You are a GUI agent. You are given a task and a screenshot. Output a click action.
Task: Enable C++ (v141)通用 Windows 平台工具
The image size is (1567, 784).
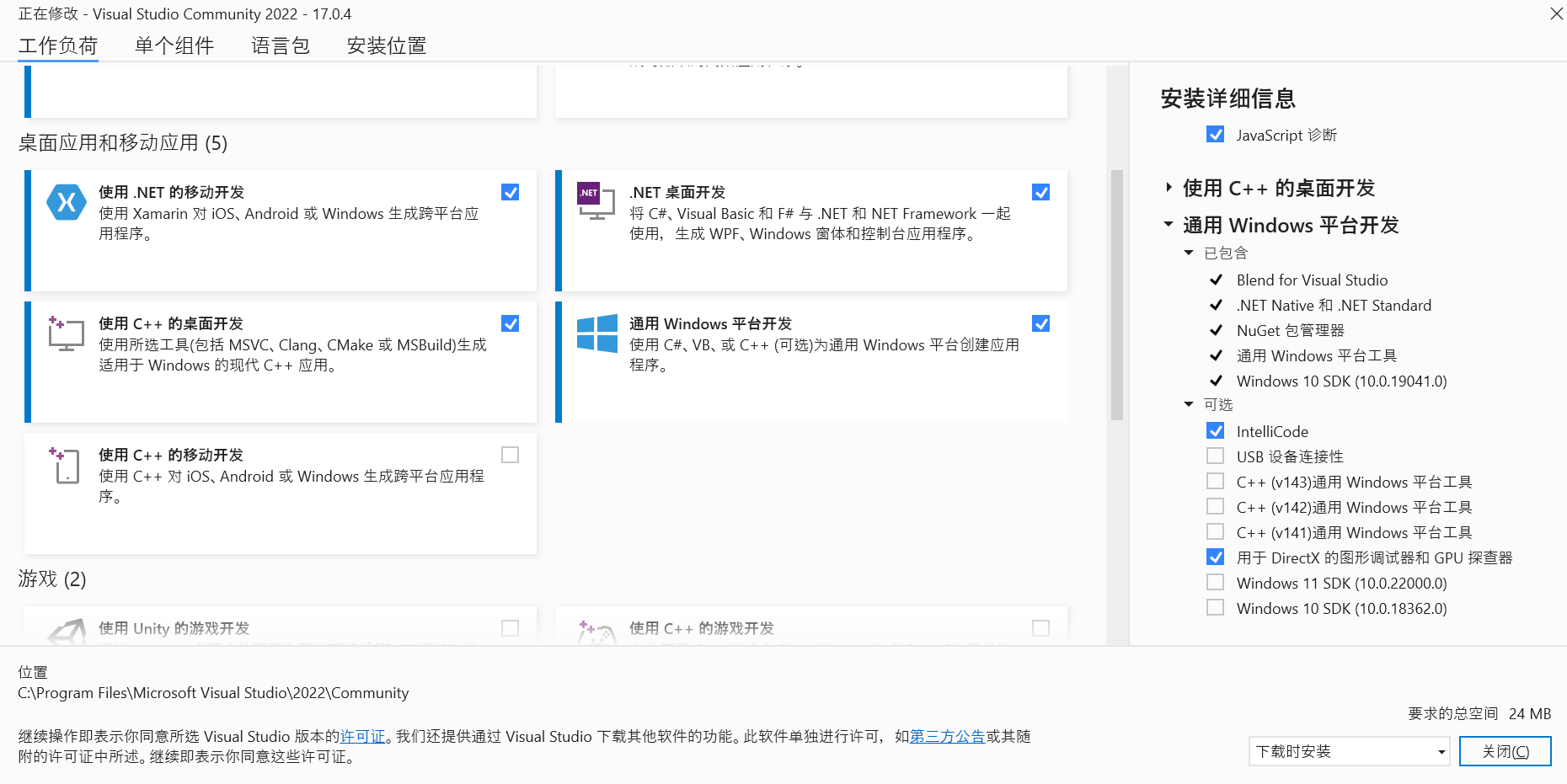tap(1216, 532)
